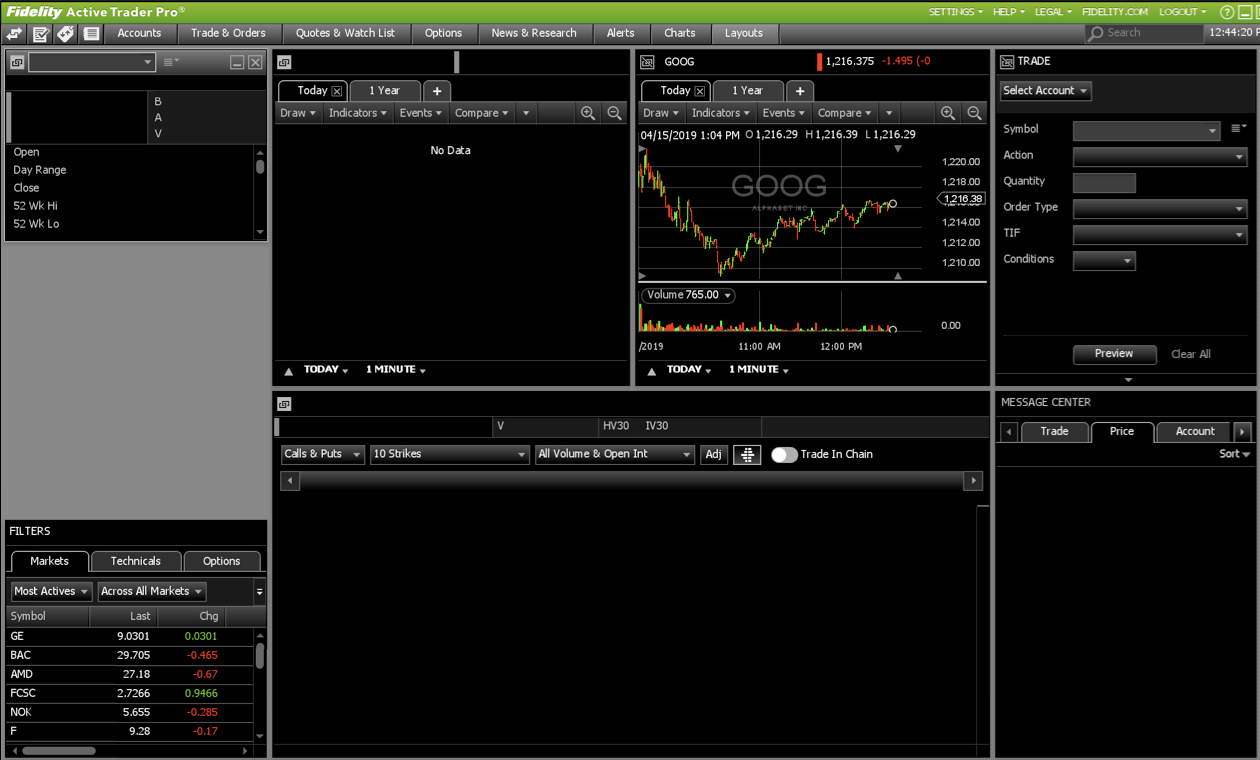Click into the Quantity input field
Viewport: 1260px width, 760px height.
1104,183
